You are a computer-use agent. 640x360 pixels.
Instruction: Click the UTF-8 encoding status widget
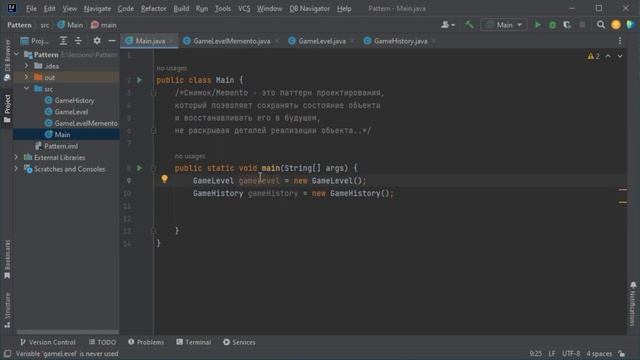571,353
